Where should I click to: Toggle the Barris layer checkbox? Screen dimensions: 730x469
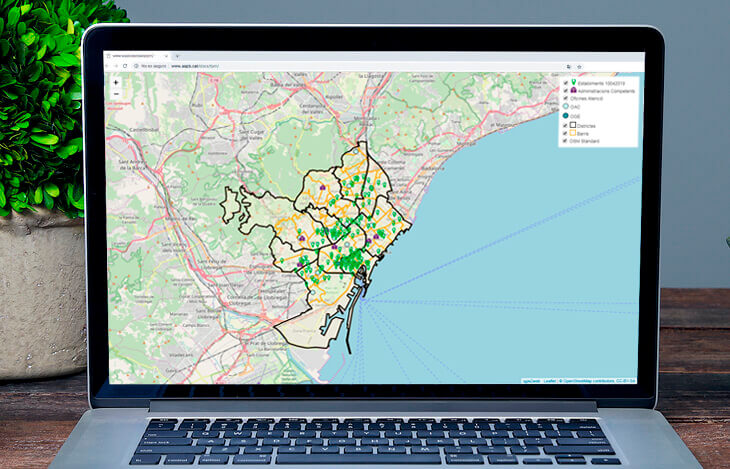[x=565, y=133]
